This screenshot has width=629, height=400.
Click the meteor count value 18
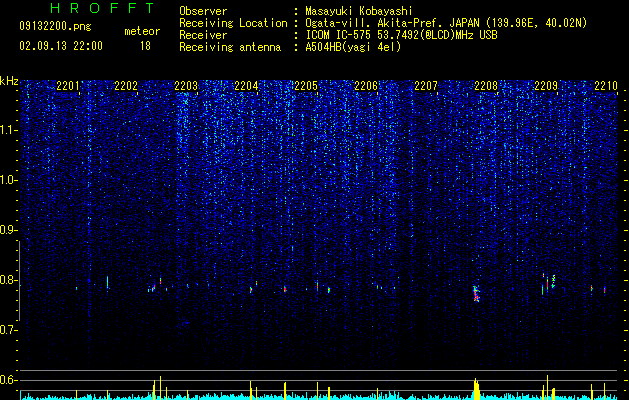(145, 46)
